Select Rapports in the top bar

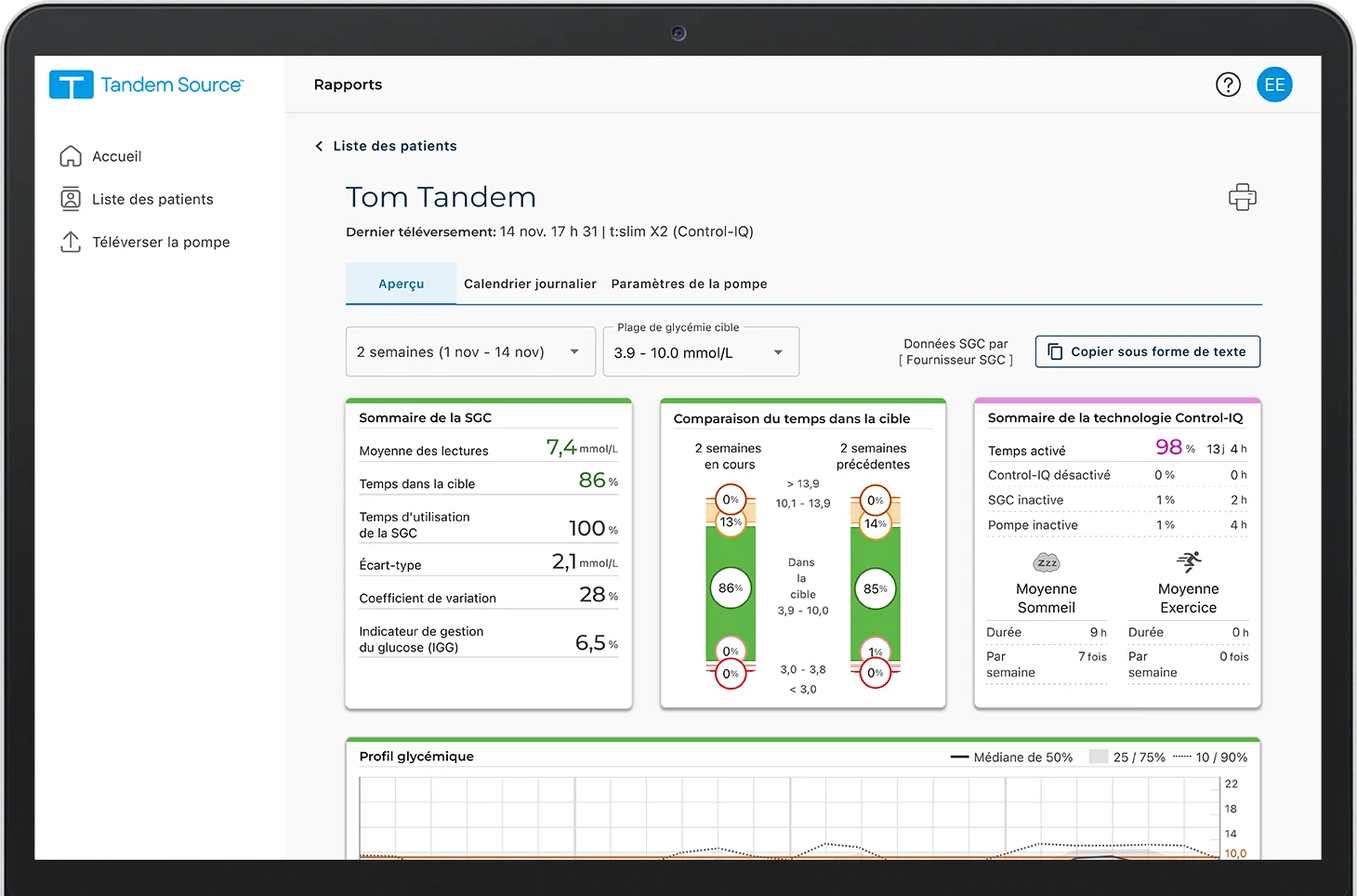[348, 85]
